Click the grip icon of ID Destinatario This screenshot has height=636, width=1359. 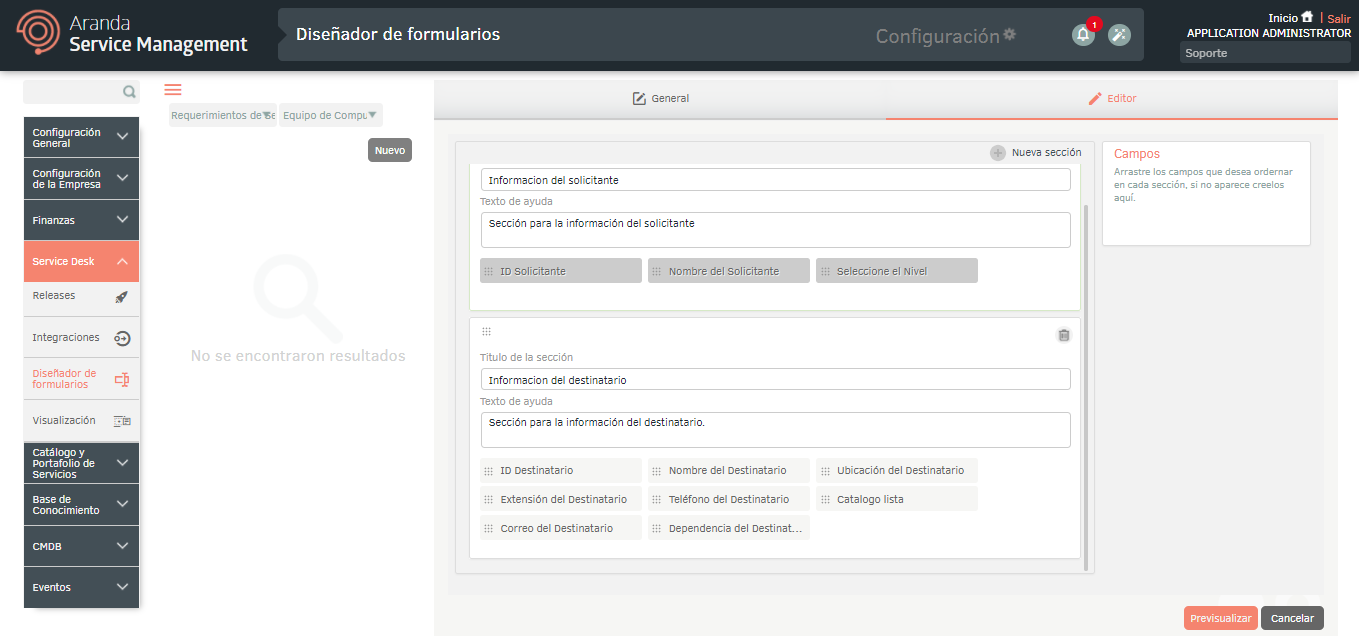click(x=488, y=470)
